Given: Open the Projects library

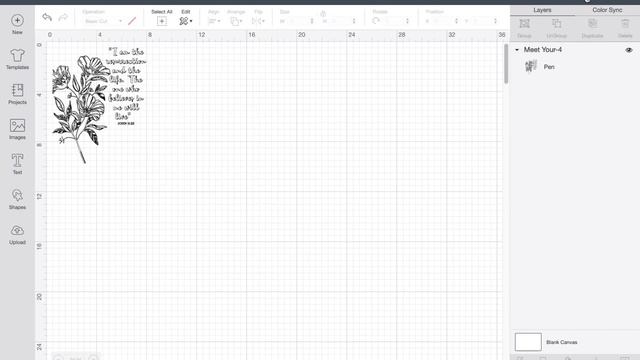Looking at the screenshot, I should 17,94.
